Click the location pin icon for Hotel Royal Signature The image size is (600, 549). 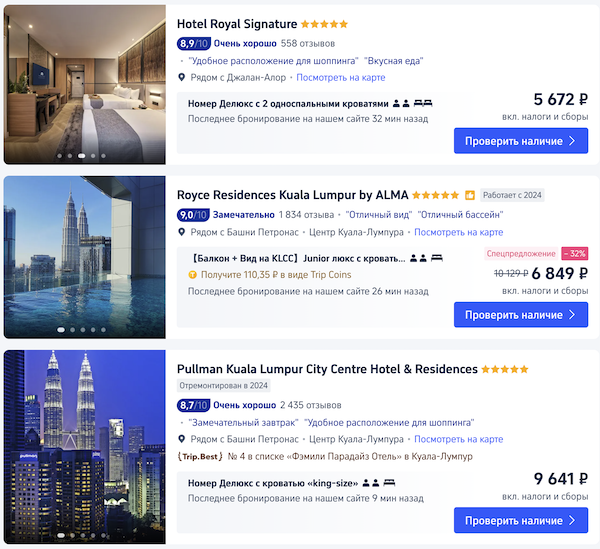click(x=182, y=77)
